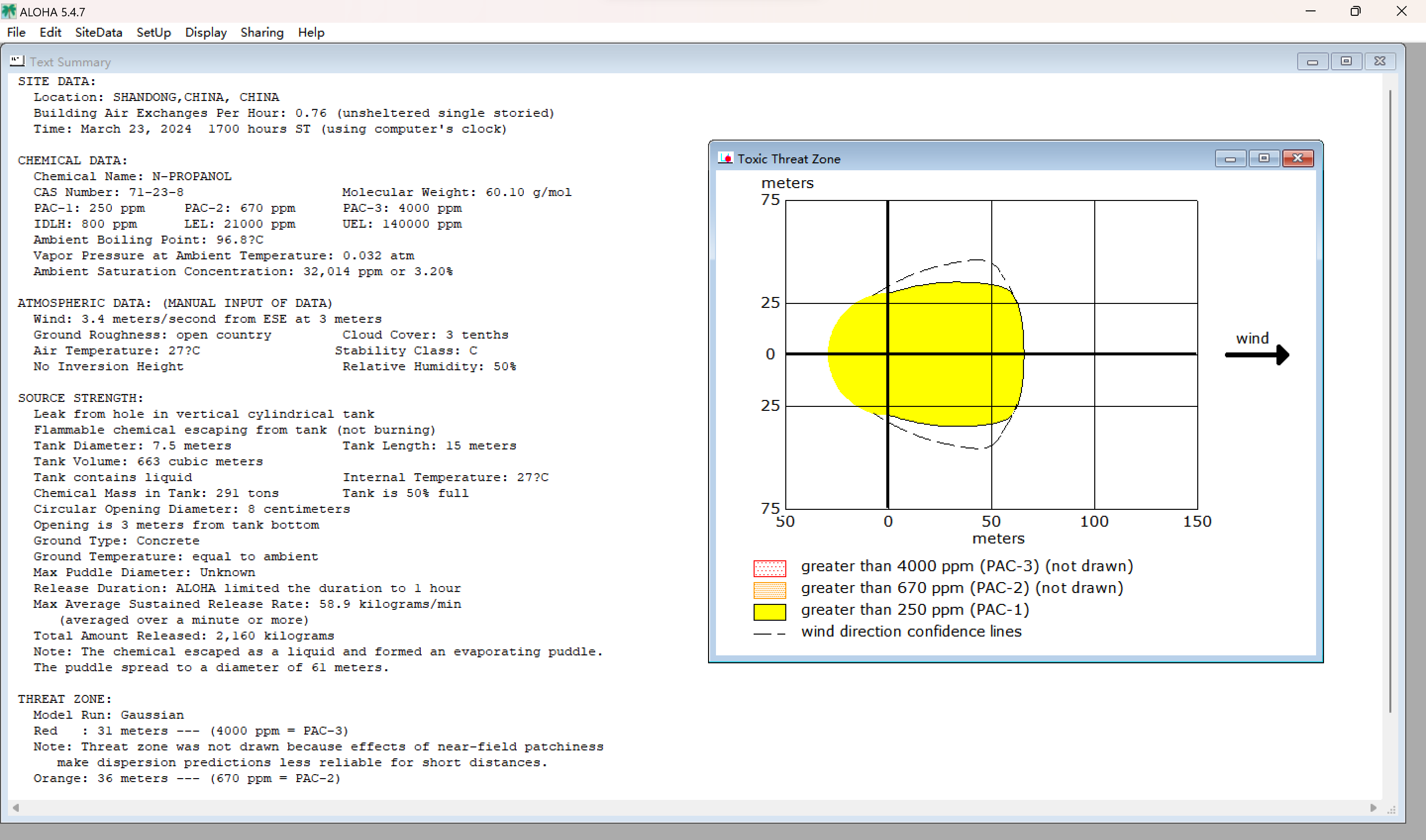Image resolution: width=1426 pixels, height=840 pixels.
Task: Open the File menu
Action: pyautogui.click(x=16, y=32)
